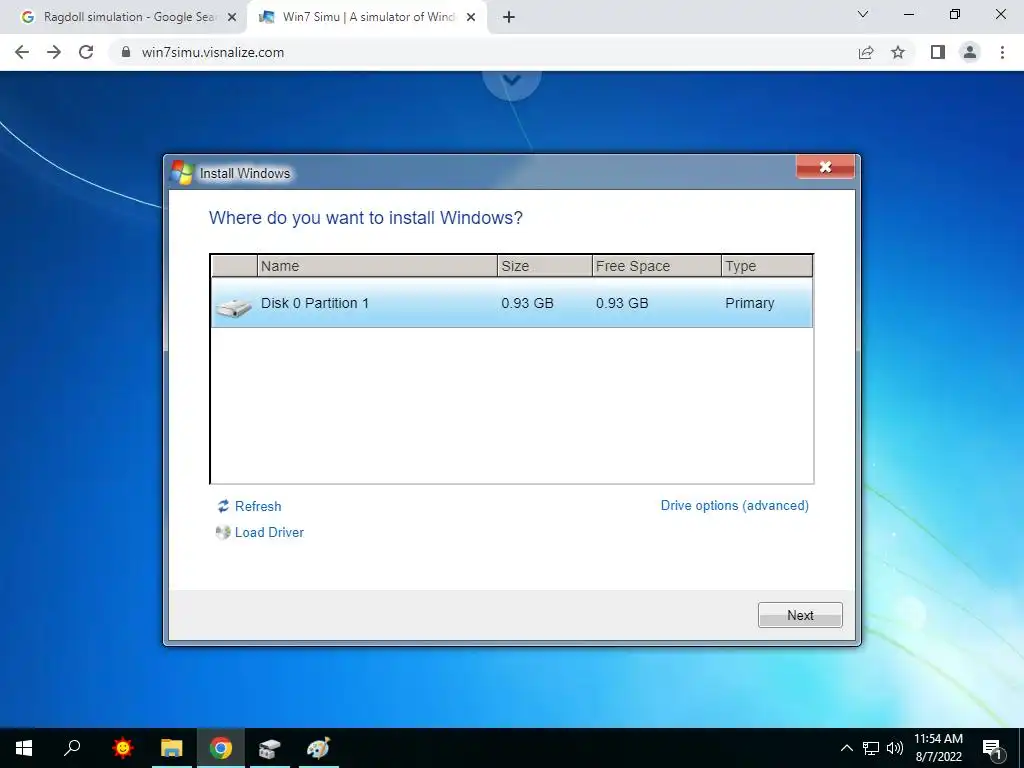
Task: Click the Windows flag icon in dialog title
Action: (x=182, y=172)
